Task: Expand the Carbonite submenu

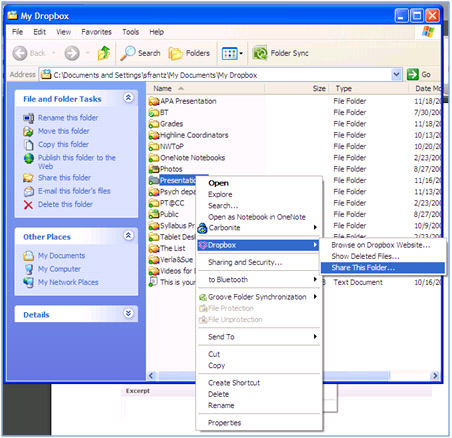Action: point(258,228)
